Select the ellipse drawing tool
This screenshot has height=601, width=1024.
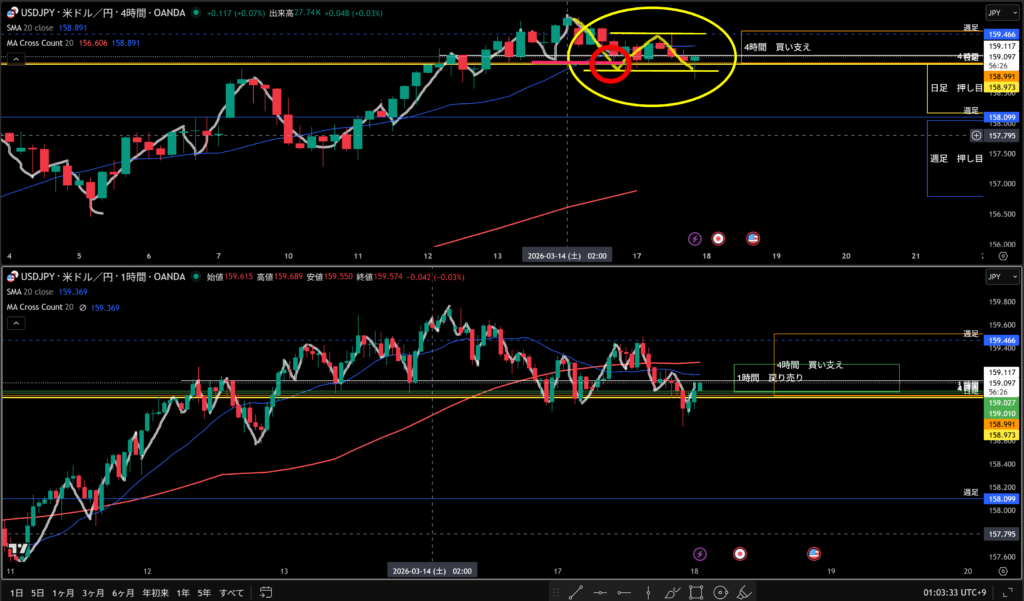[x=720, y=593]
